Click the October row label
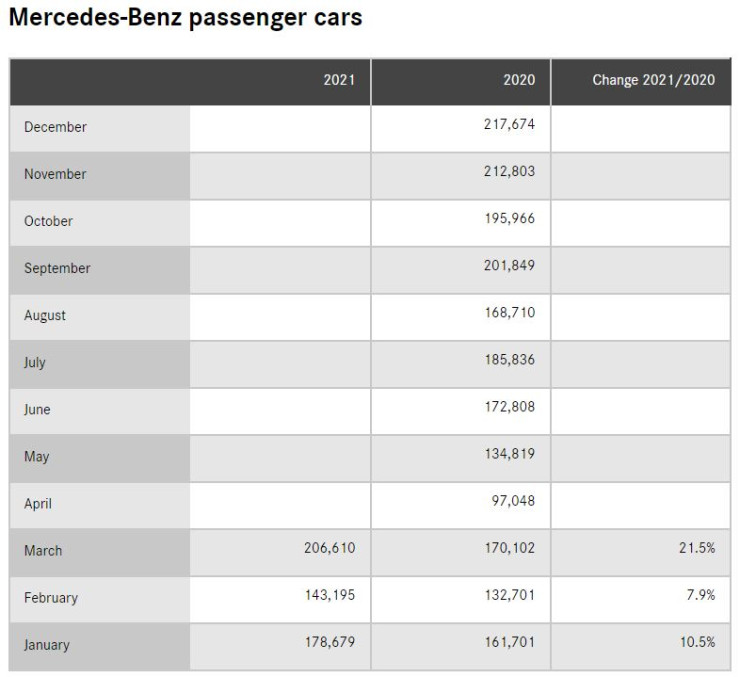740x677 pixels. tap(48, 221)
